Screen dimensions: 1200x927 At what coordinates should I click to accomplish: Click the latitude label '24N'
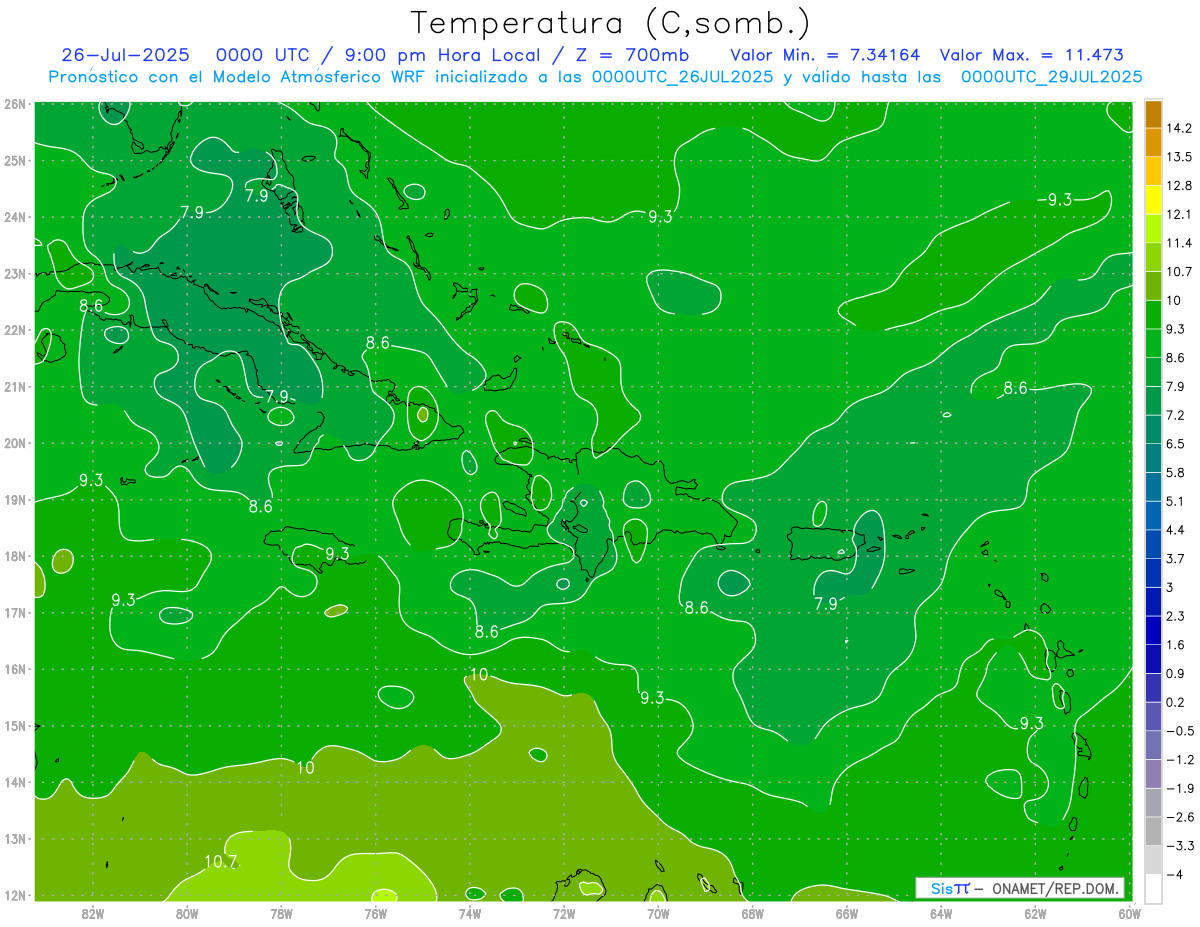14,217
